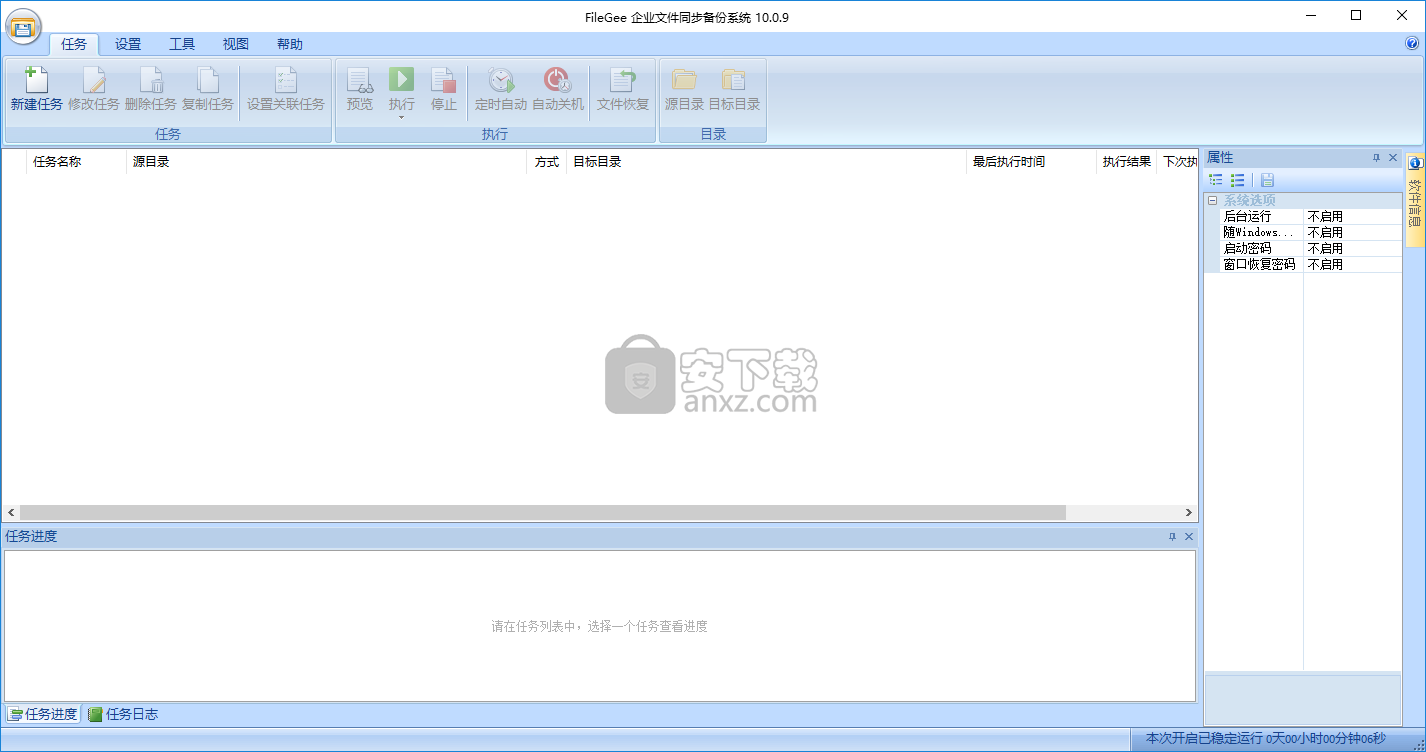Click the 方式 column header
The image size is (1426, 752).
tap(547, 162)
